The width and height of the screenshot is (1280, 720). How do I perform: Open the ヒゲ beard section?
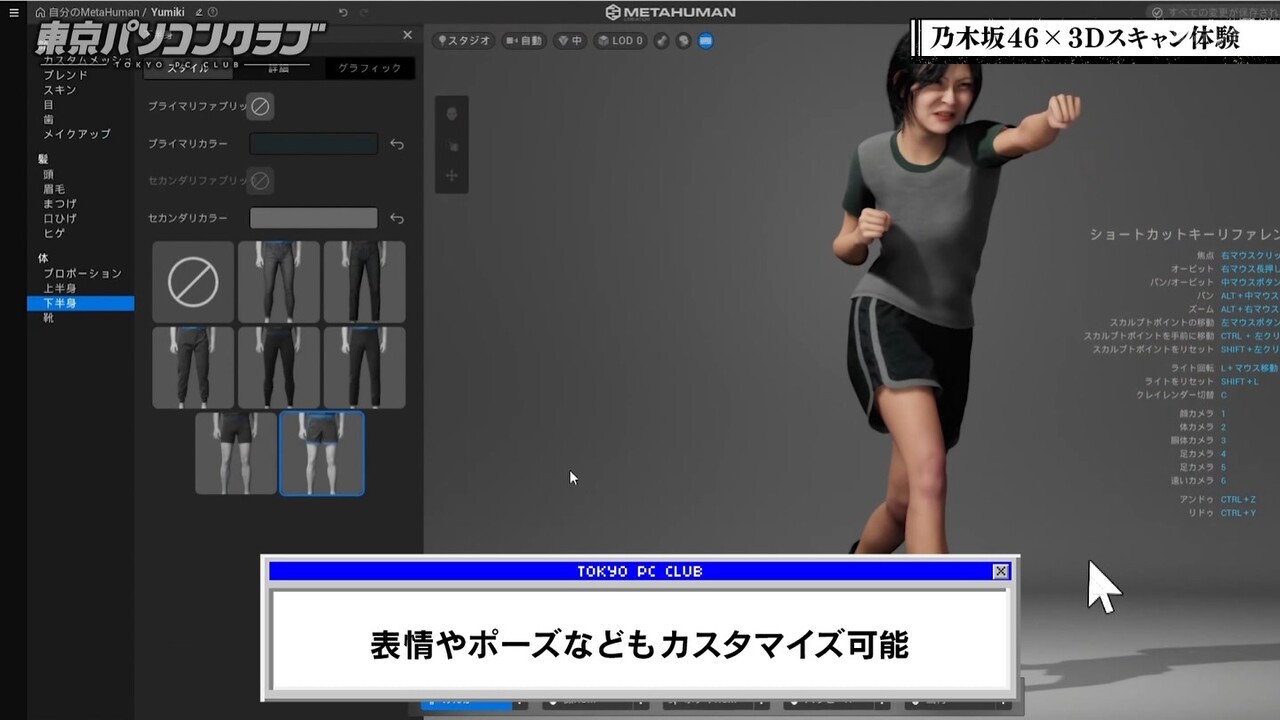(54, 233)
